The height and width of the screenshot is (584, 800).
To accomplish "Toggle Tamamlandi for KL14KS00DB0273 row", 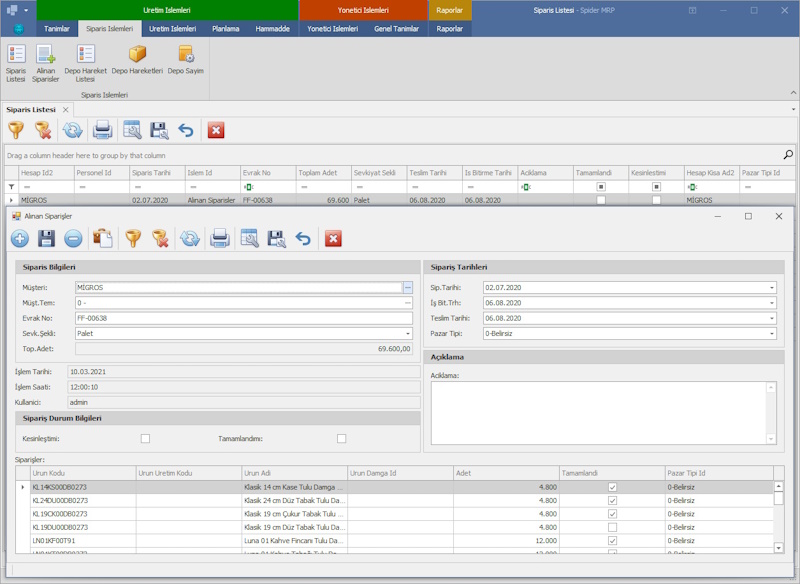I will [612, 487].
